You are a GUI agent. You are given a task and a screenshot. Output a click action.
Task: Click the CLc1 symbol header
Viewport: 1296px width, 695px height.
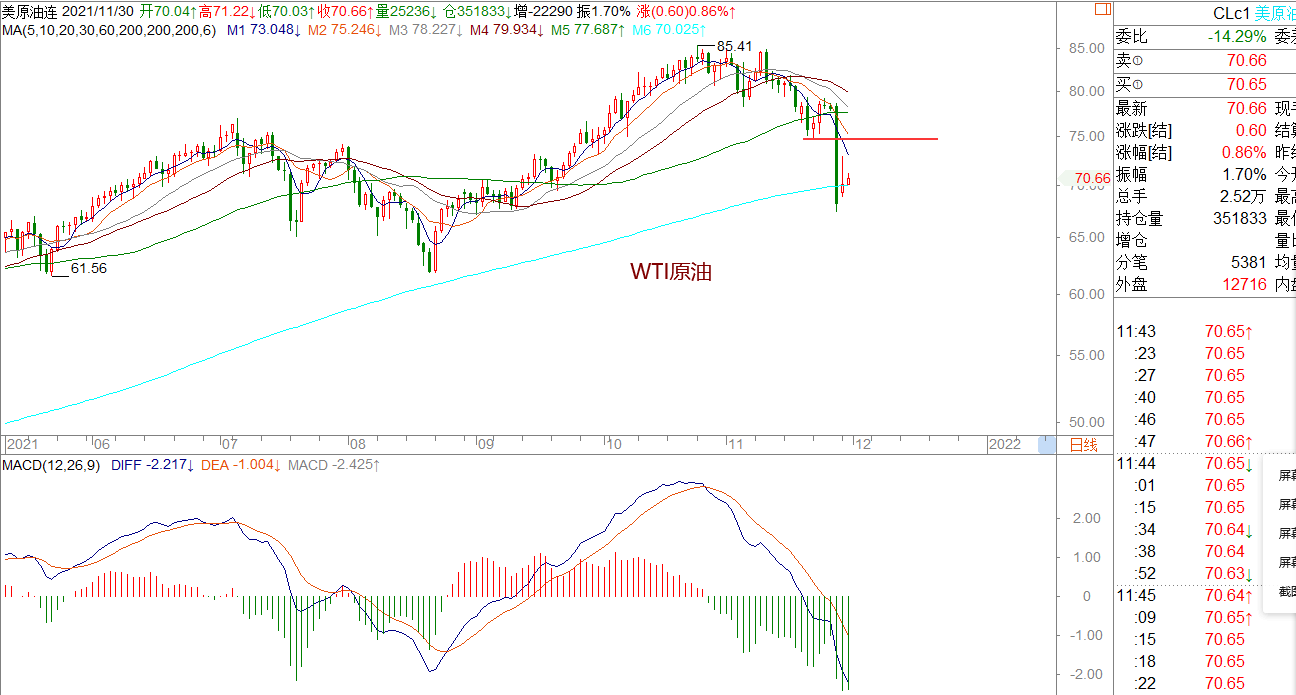[x=1234, y=14]
